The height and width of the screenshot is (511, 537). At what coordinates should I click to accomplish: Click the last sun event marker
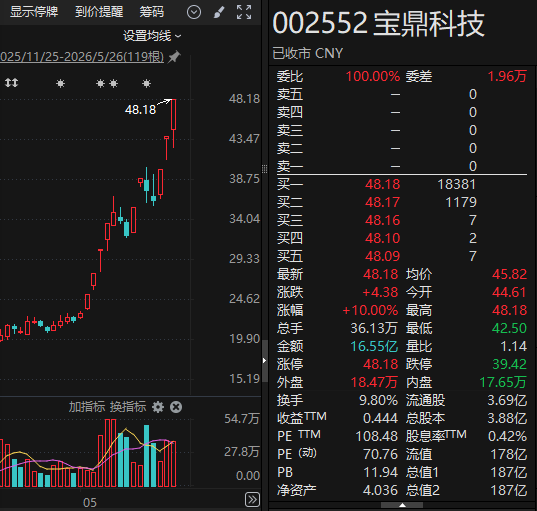pos(147,83)
